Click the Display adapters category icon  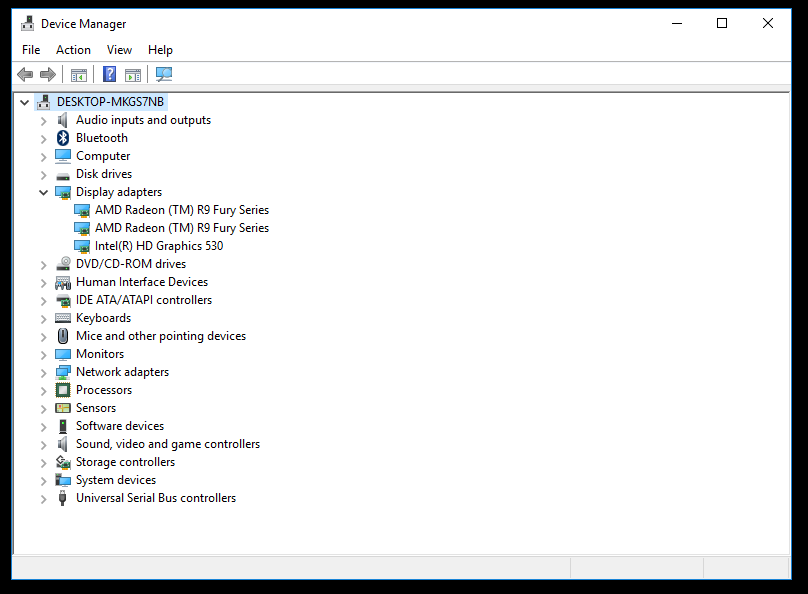[x=63, y=193]
